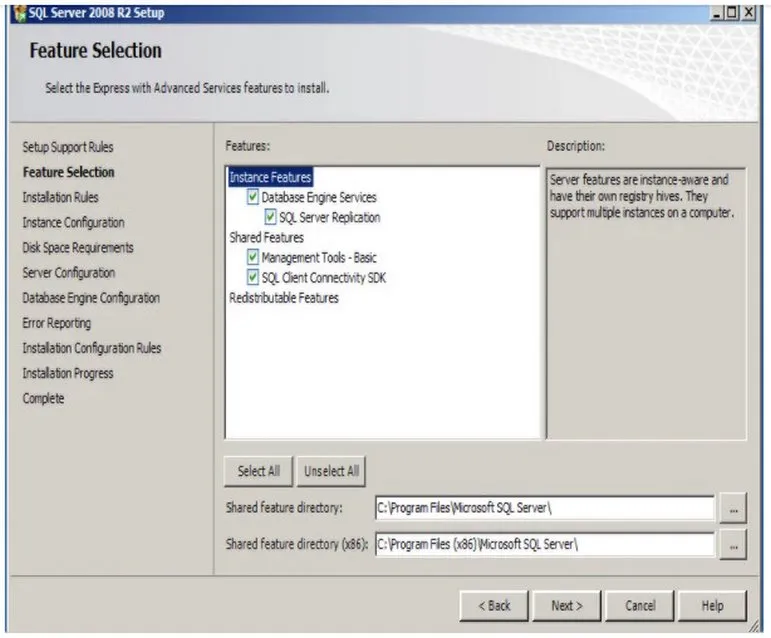Image resolution: width=771 pixels, height=638 pixels.
Task: Click the Error Reporting step
Action: pyautogui.click(x=57, y=323)
